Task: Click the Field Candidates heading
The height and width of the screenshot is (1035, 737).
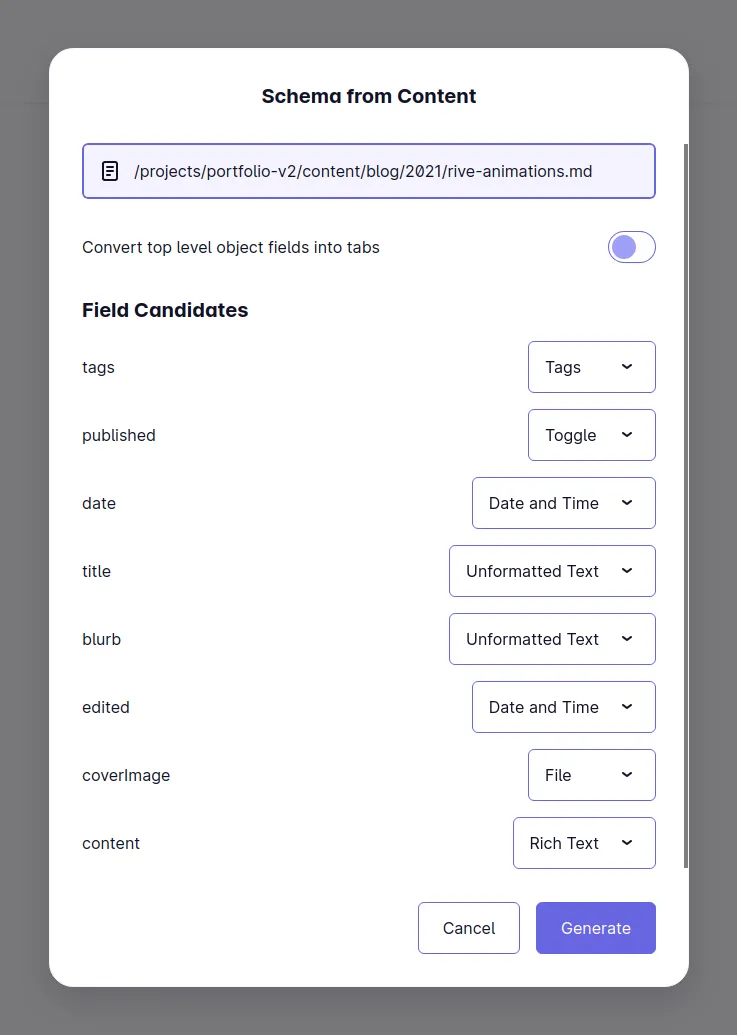Action: click(x=165, y=310)
